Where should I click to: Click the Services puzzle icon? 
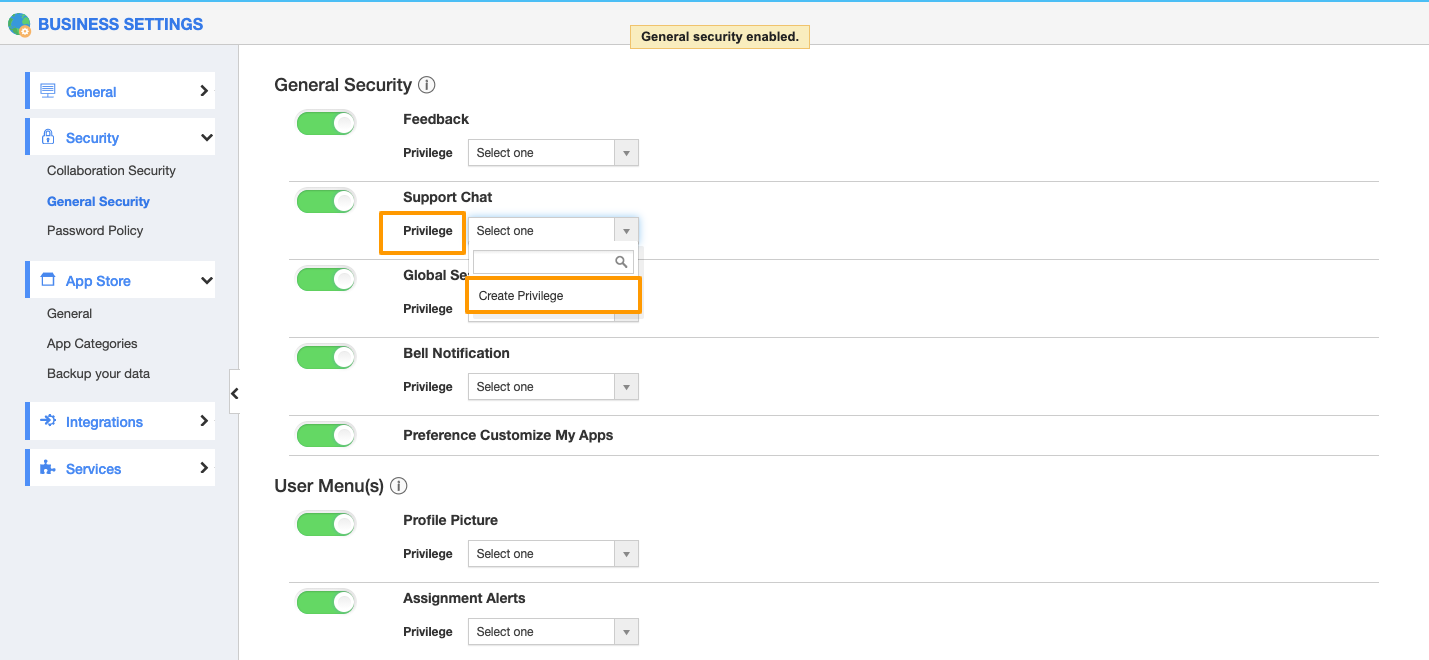coord(47,468)
